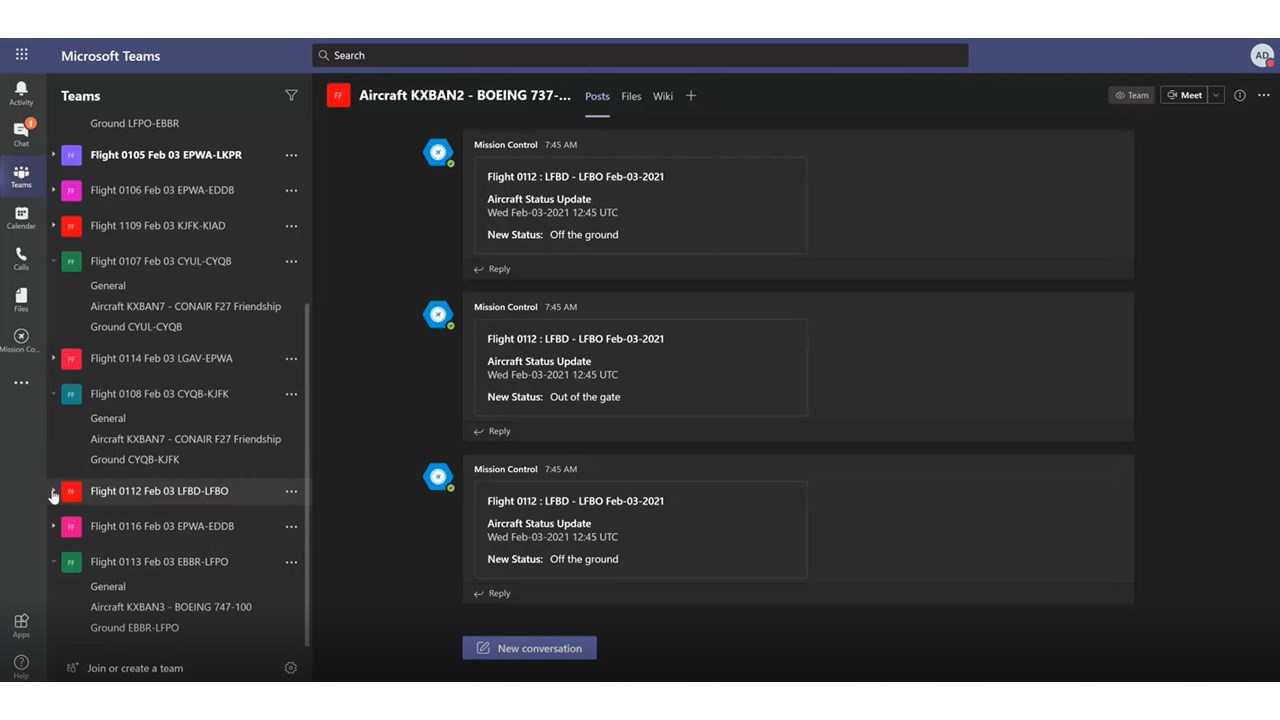
Task: Open more options for Flight 0106 team
Action: tap(291, 190)
